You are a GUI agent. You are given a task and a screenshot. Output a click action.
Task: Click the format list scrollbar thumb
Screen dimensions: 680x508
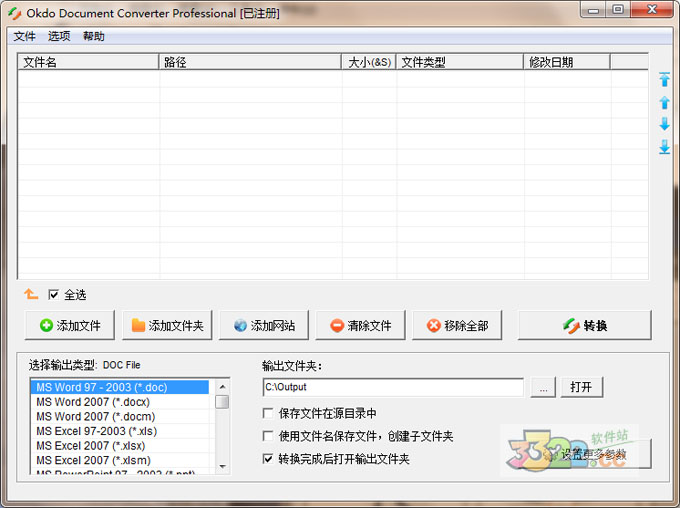222,402
